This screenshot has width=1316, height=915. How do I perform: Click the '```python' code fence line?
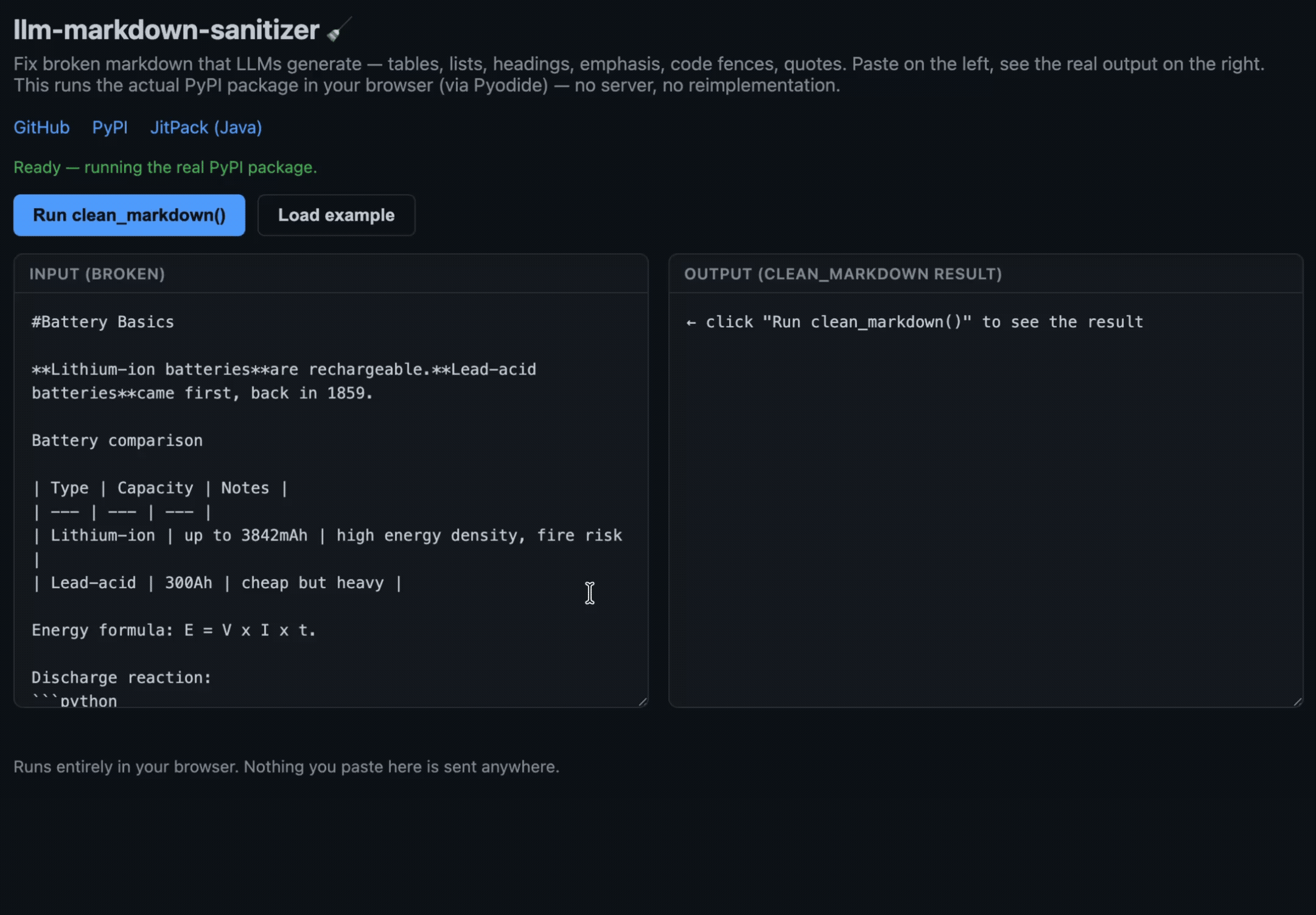click(x=74, y=701)
